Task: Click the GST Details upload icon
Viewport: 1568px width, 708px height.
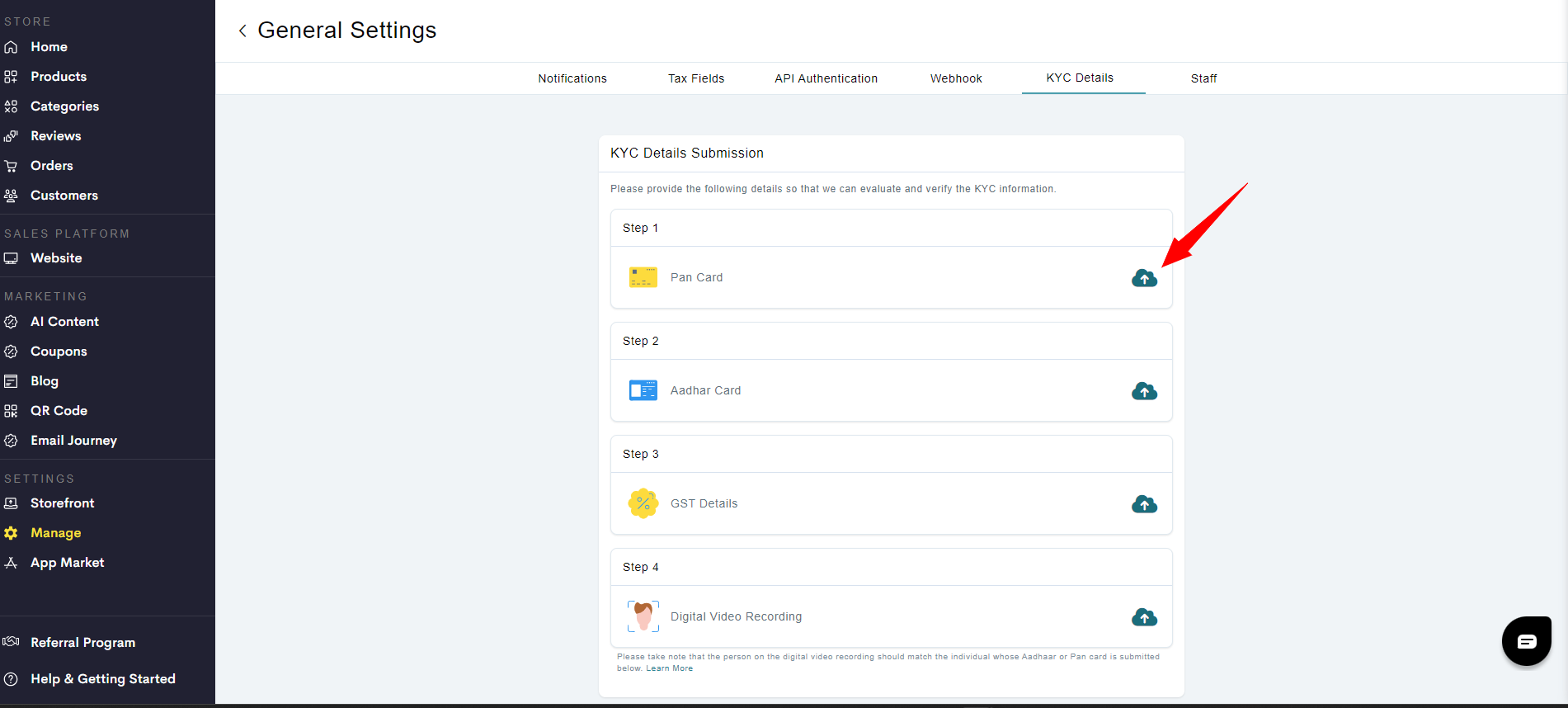Action: click(x=1144, y=504)
